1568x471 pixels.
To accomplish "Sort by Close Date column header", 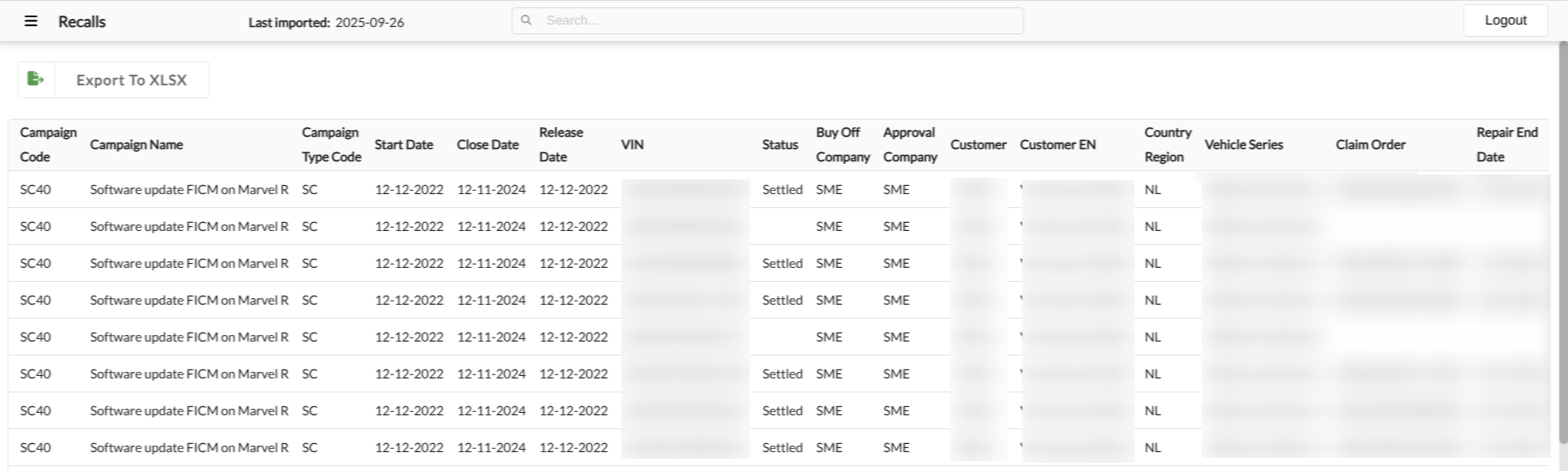I will 488,145.
